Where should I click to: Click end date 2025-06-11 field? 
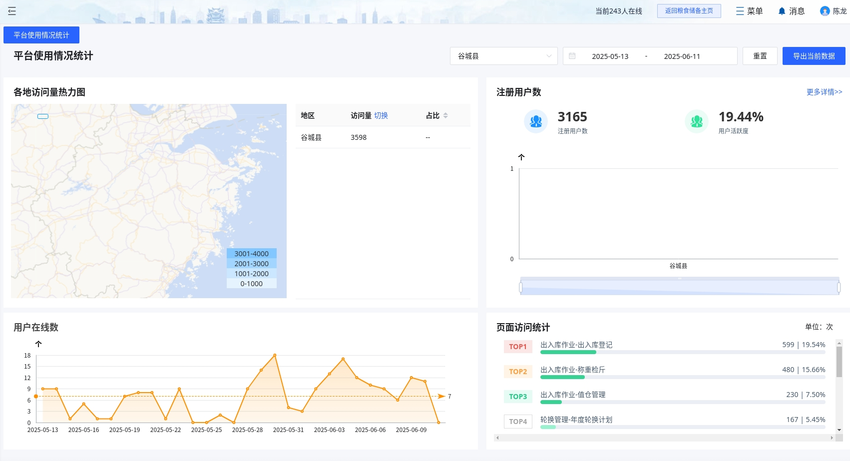coord(682,56)
